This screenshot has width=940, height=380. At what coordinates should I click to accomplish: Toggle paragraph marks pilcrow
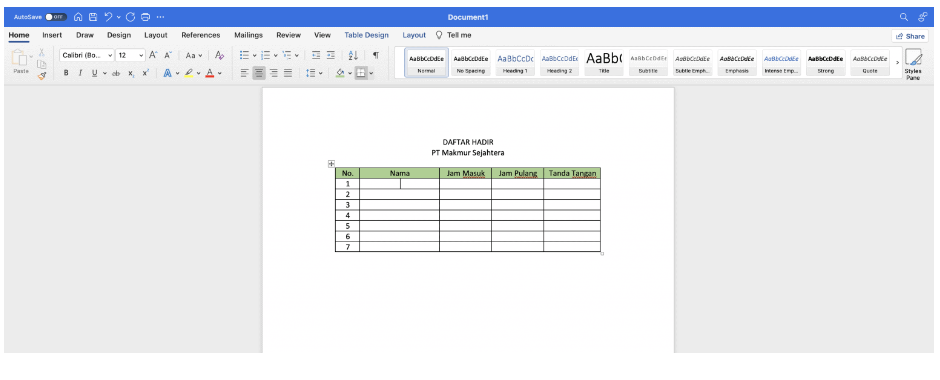tap(376, 55)
